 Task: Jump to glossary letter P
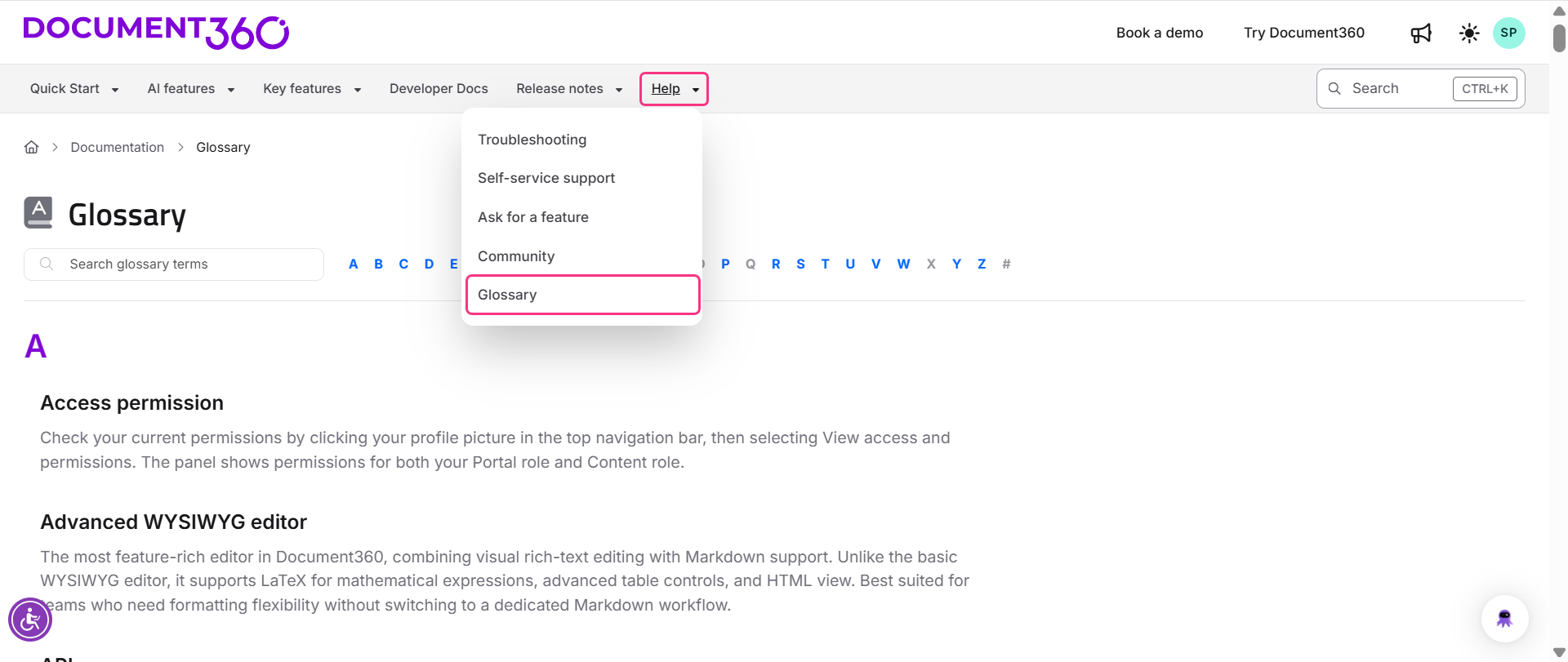725,264
